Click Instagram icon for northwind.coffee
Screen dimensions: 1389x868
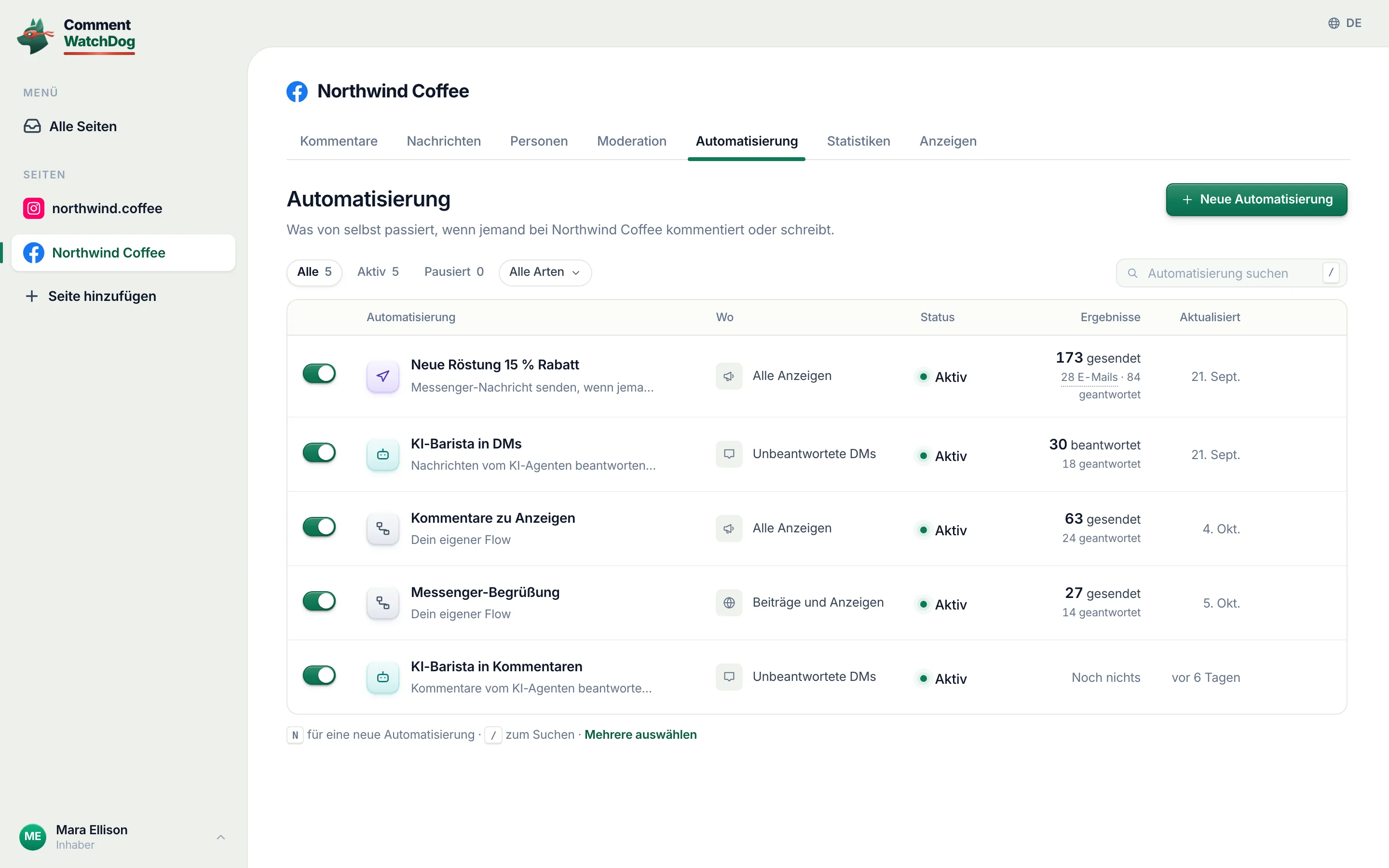[x=34, y=208]
